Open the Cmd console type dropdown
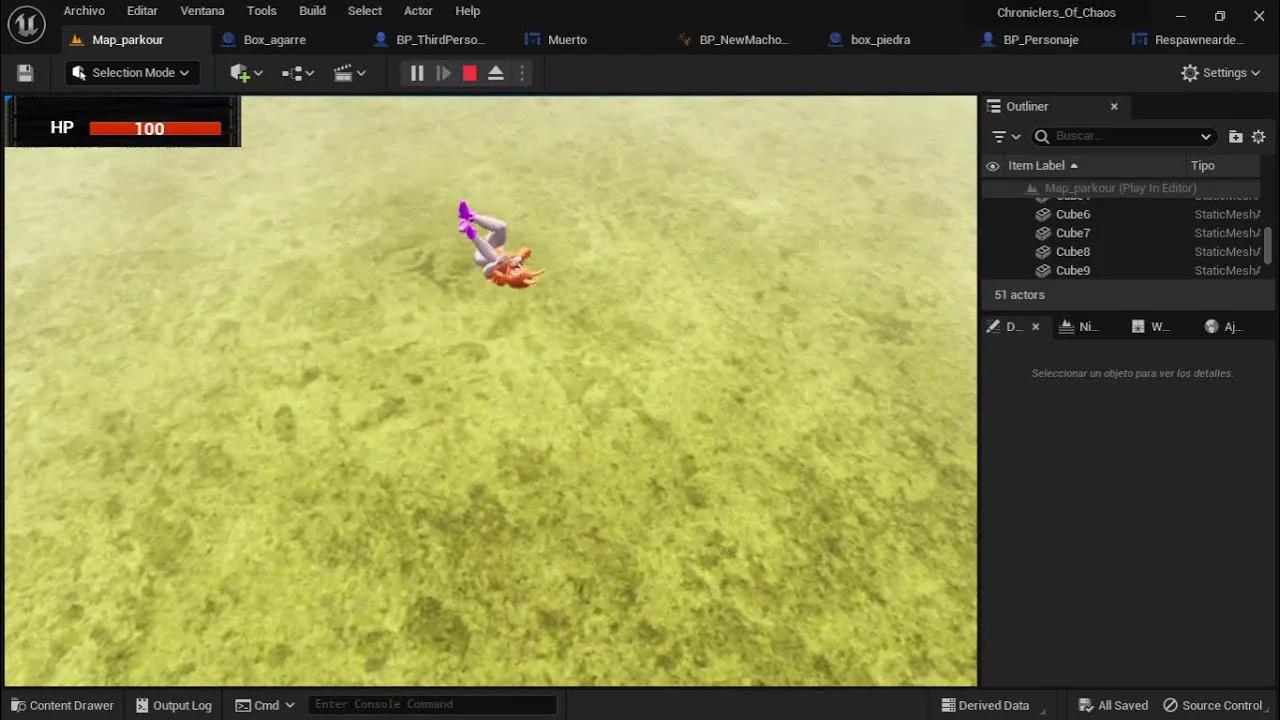This screenshot has width=1280, height=720. coord(264,705)
